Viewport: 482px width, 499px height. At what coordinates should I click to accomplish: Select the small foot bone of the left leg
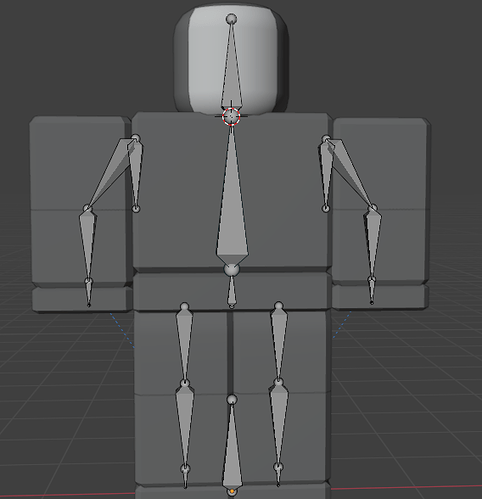point(185,478)
